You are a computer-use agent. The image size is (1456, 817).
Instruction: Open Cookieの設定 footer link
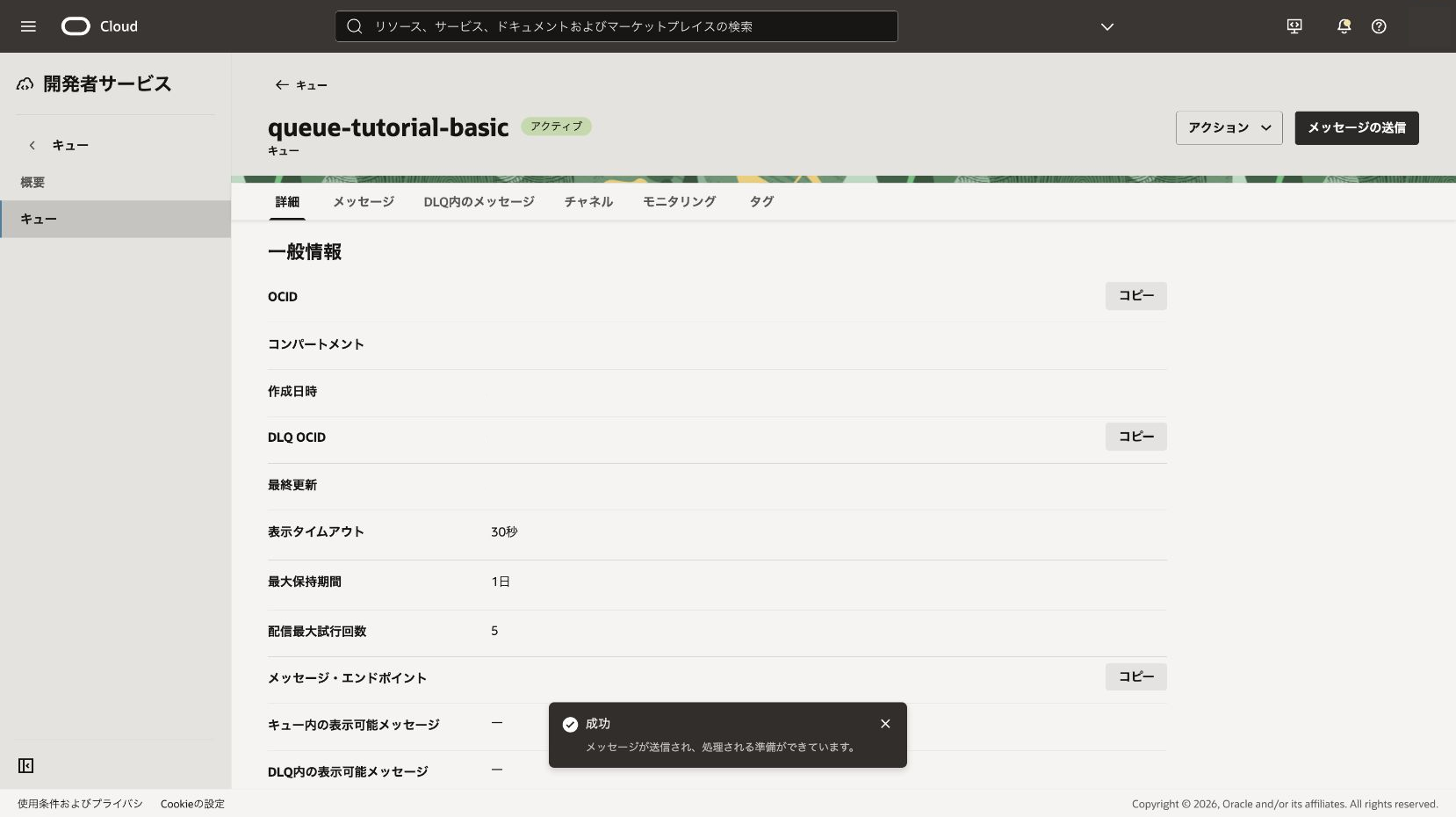[x=192, y=804]
